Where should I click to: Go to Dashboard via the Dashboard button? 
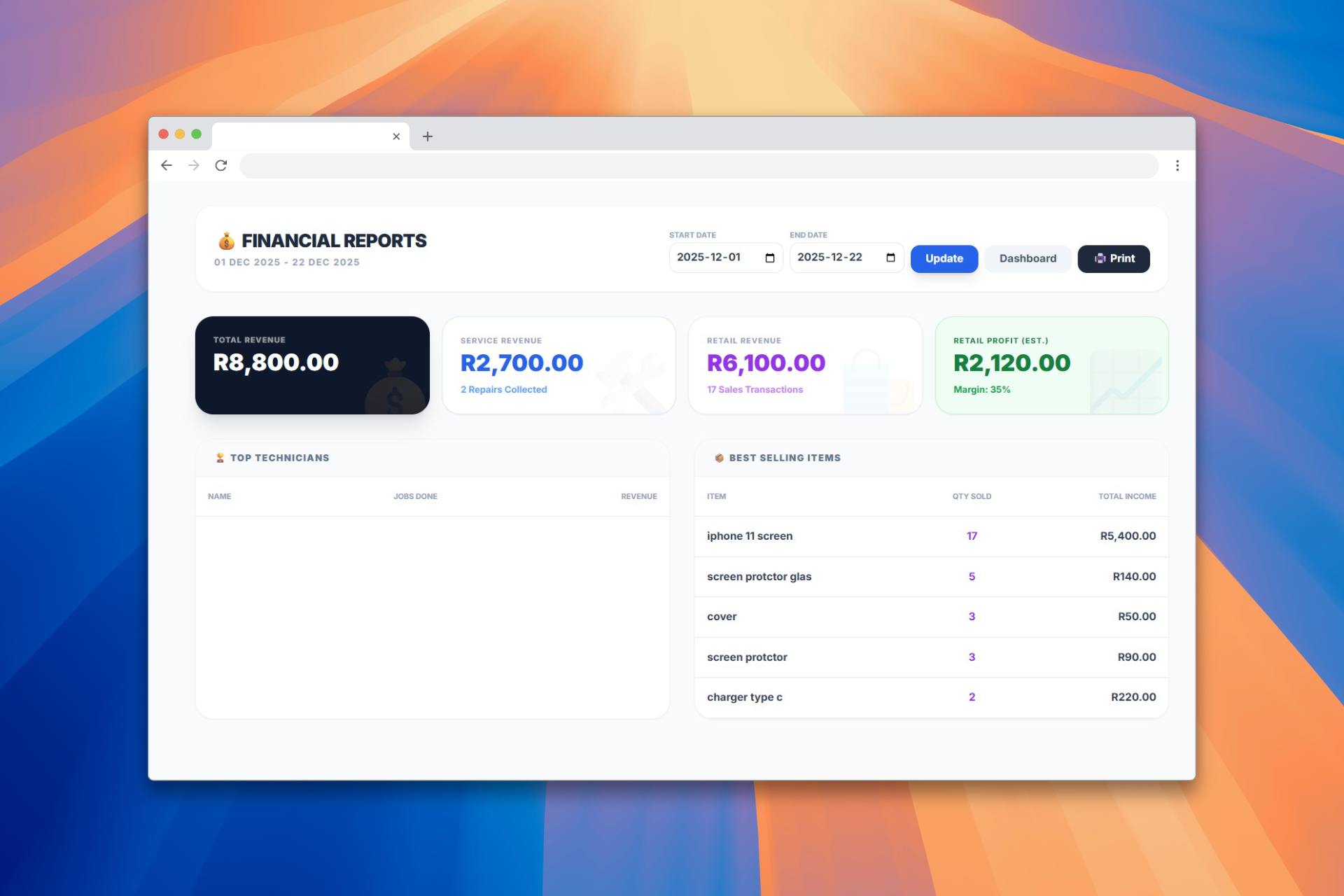(1027, 258)
